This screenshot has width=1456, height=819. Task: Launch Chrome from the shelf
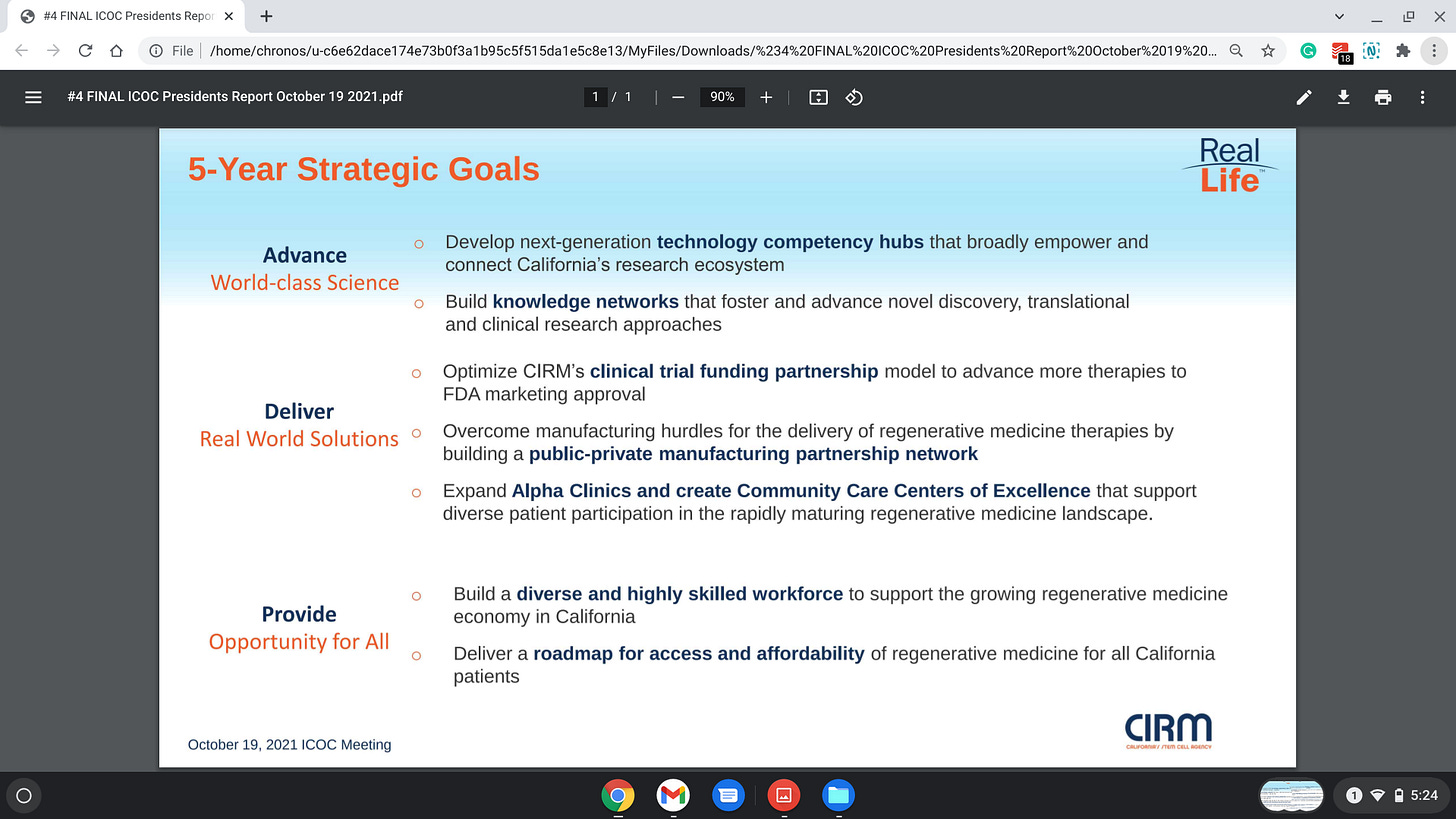pos(618,796)
